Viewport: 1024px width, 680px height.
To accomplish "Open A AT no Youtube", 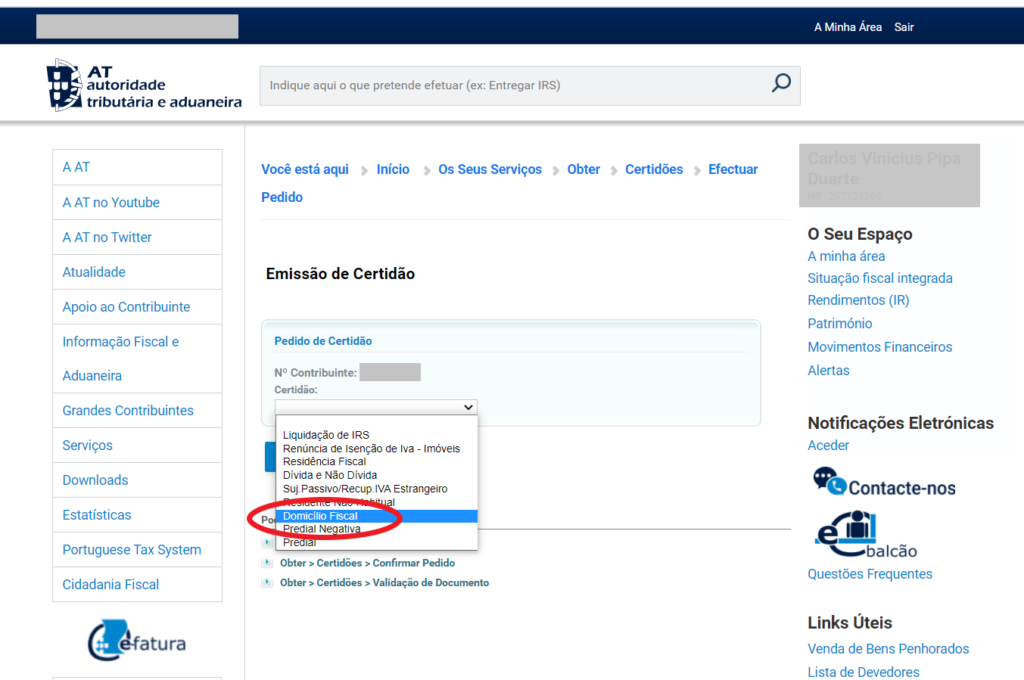I will (x=137, y=202).
